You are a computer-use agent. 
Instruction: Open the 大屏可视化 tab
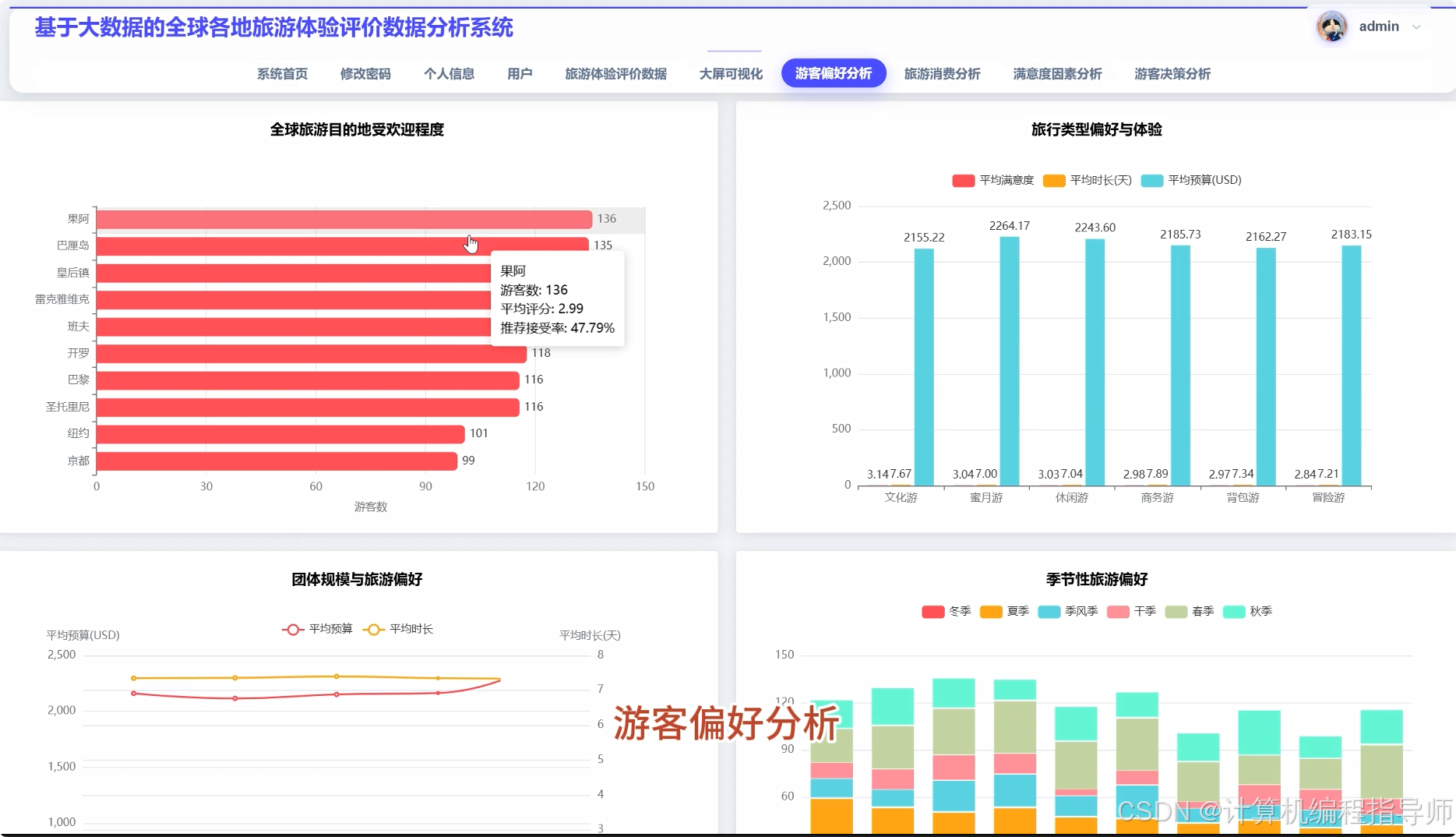pyautogui.click(x=730, y=72)
